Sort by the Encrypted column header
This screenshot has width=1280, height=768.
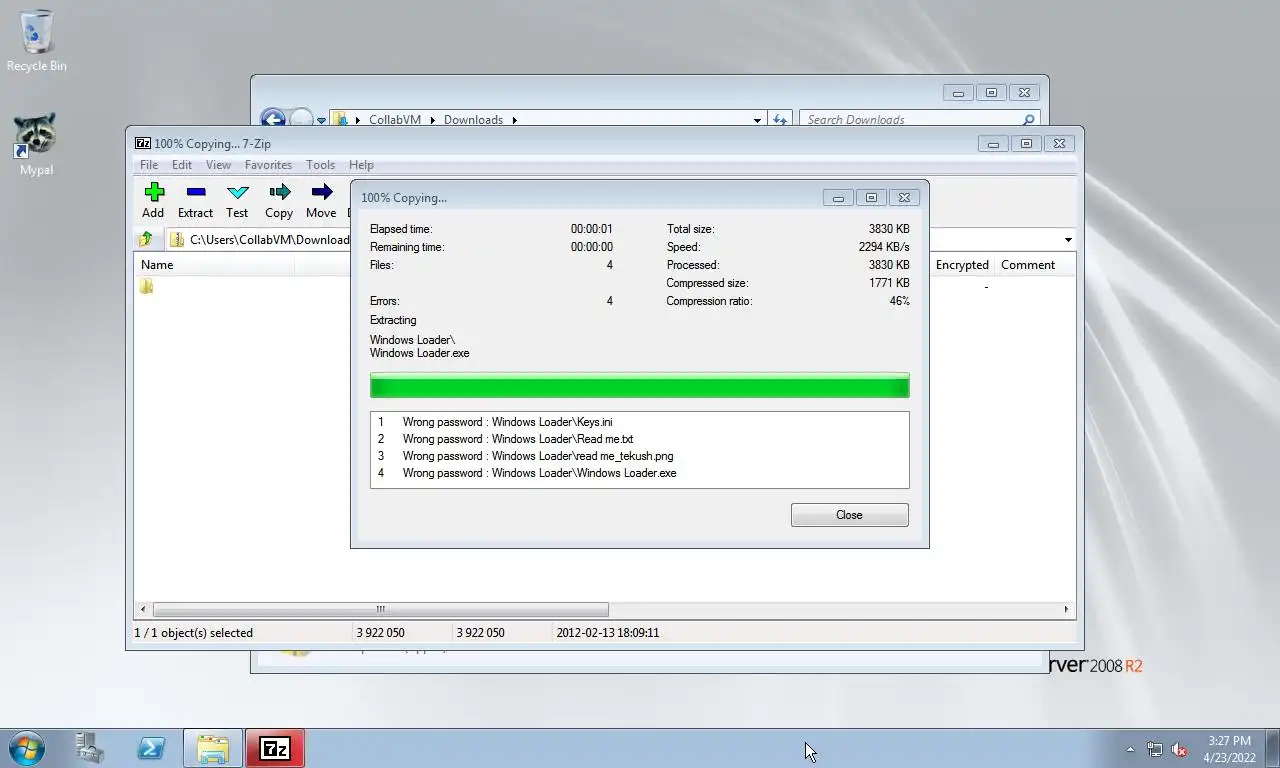click(962, 265)
